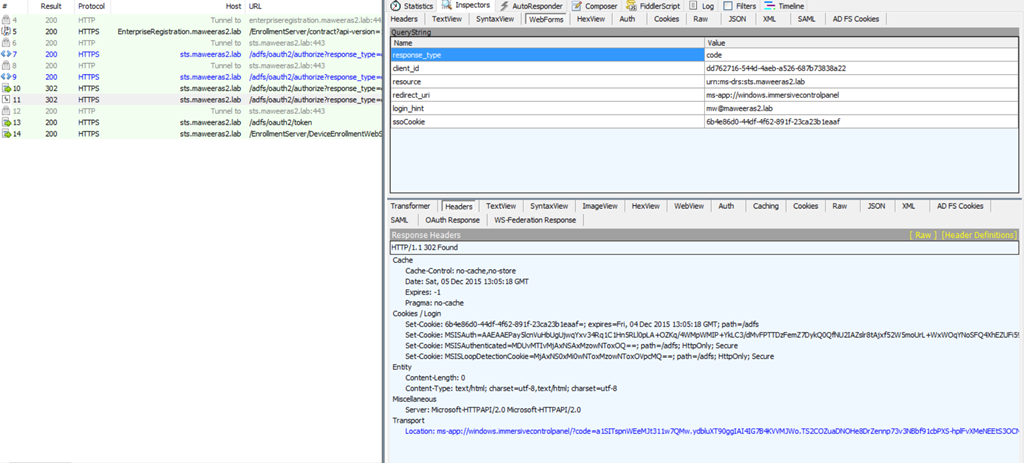The height and width of the screenshot is (463, 1024).
Task: Select the response Transformer tab
Action: tap(410, 206)
